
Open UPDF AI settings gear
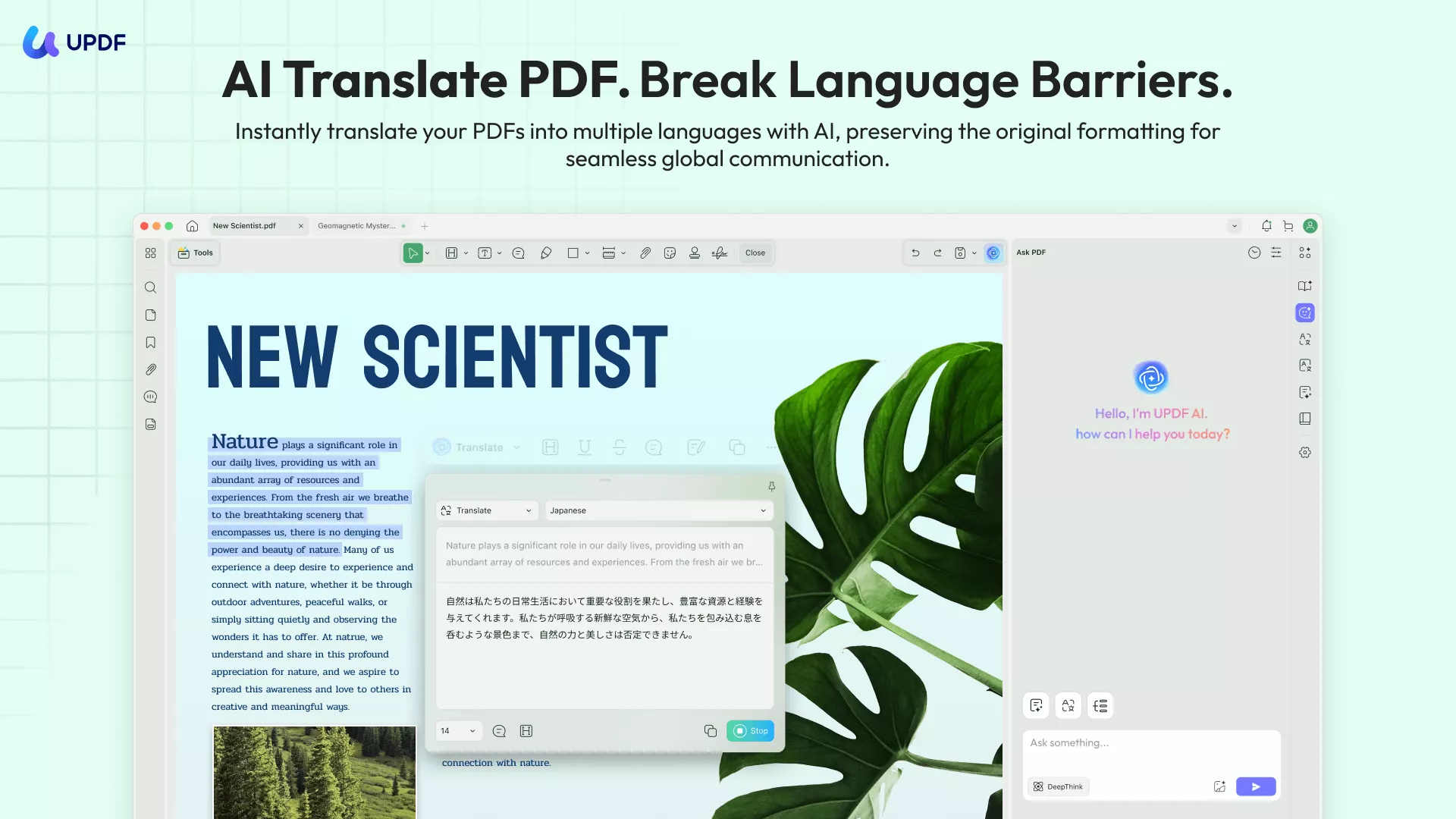click(x=1305, y=452)
